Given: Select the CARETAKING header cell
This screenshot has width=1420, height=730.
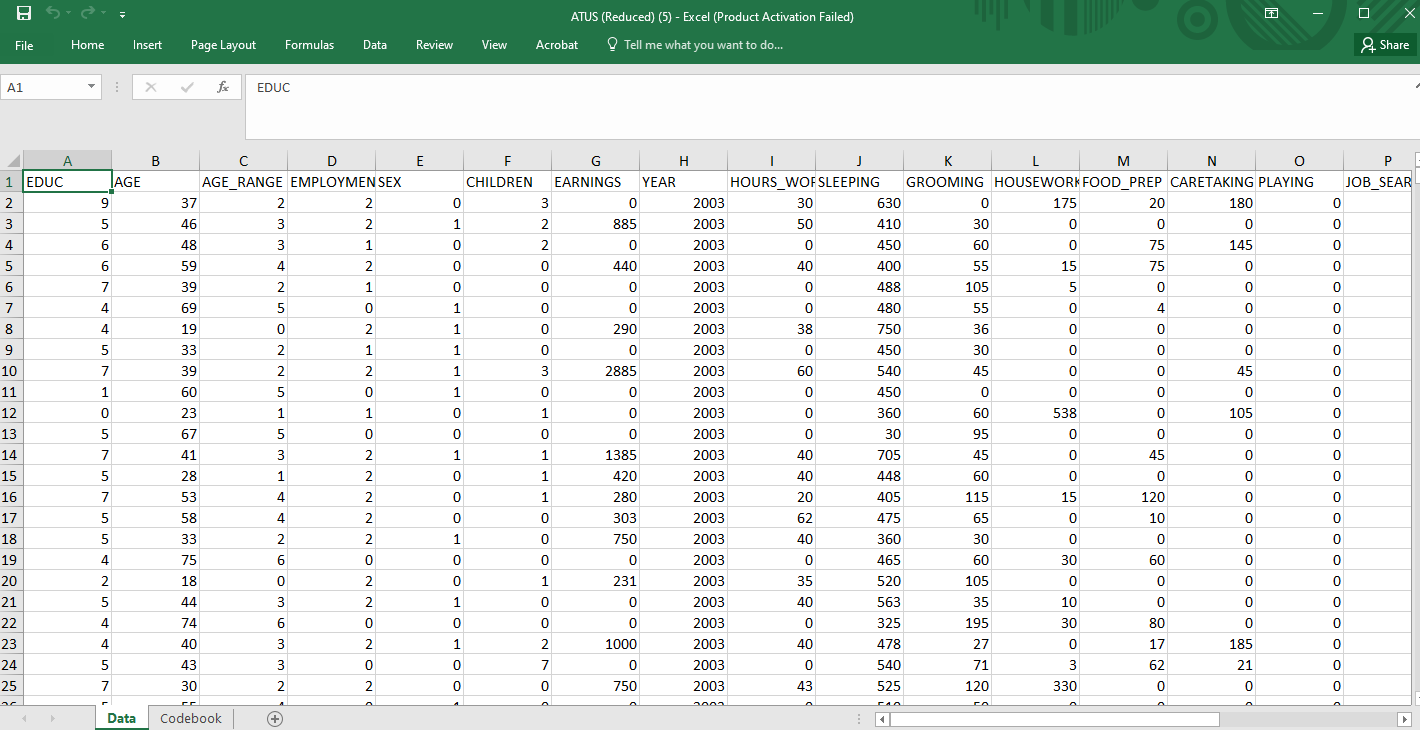Looking at the screenshot, I should point(1211,182).
